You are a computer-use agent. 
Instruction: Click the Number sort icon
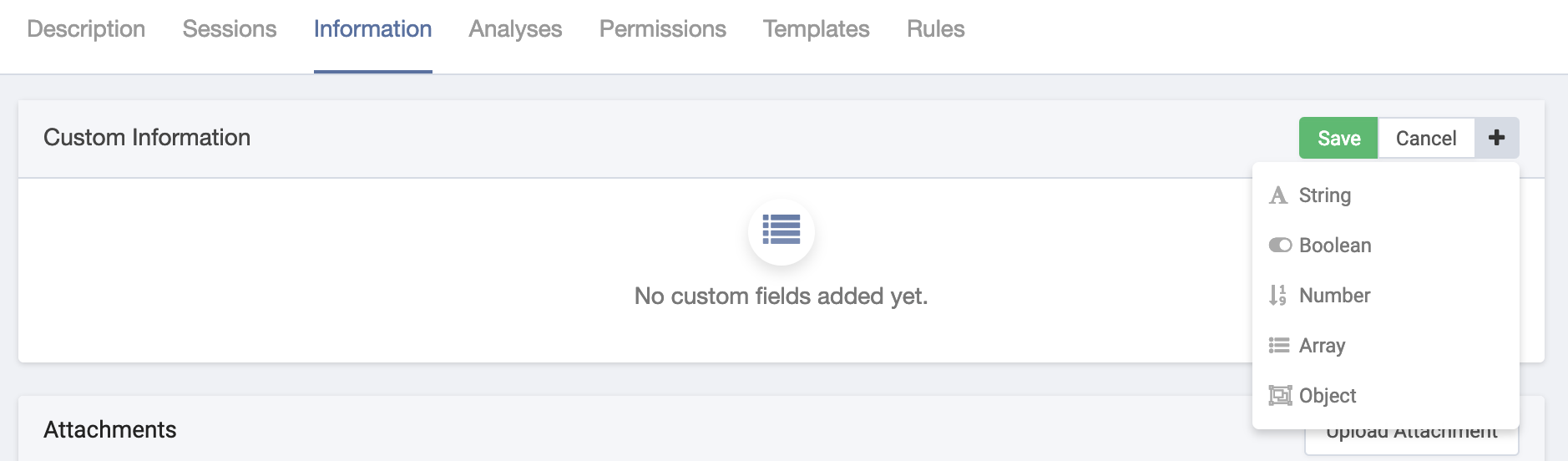(x=1277, y=296)
